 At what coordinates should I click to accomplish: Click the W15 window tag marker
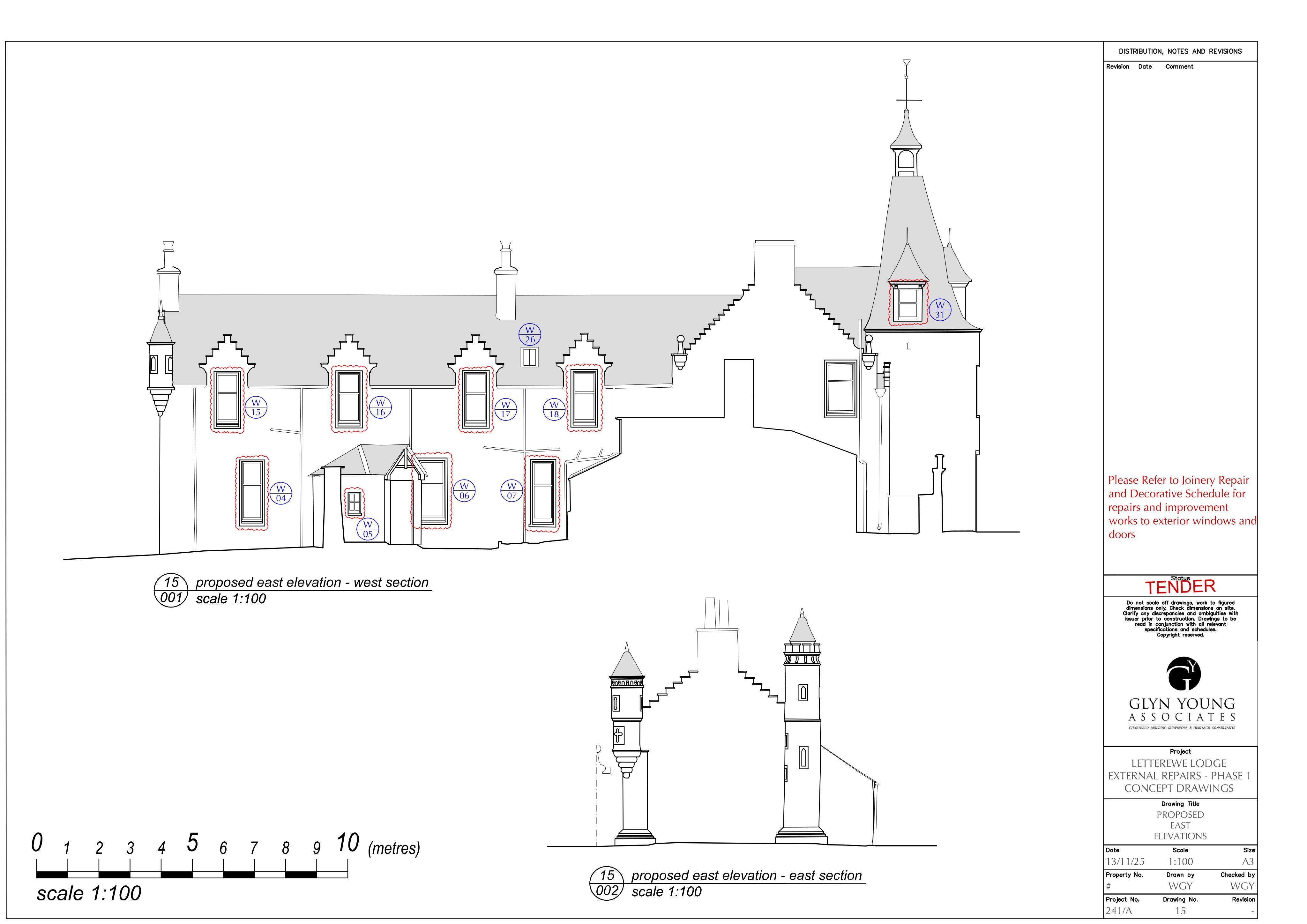click(256, 408)
